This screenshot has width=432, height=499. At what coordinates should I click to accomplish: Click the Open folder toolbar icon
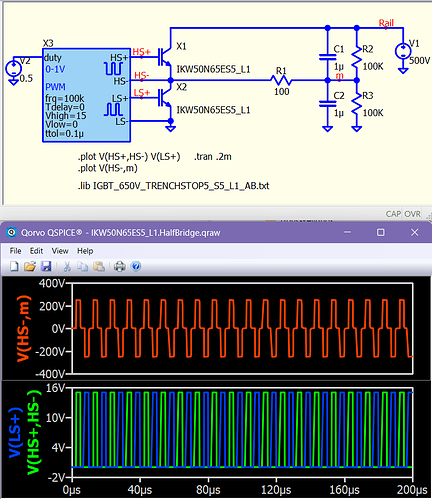(30, 266)
